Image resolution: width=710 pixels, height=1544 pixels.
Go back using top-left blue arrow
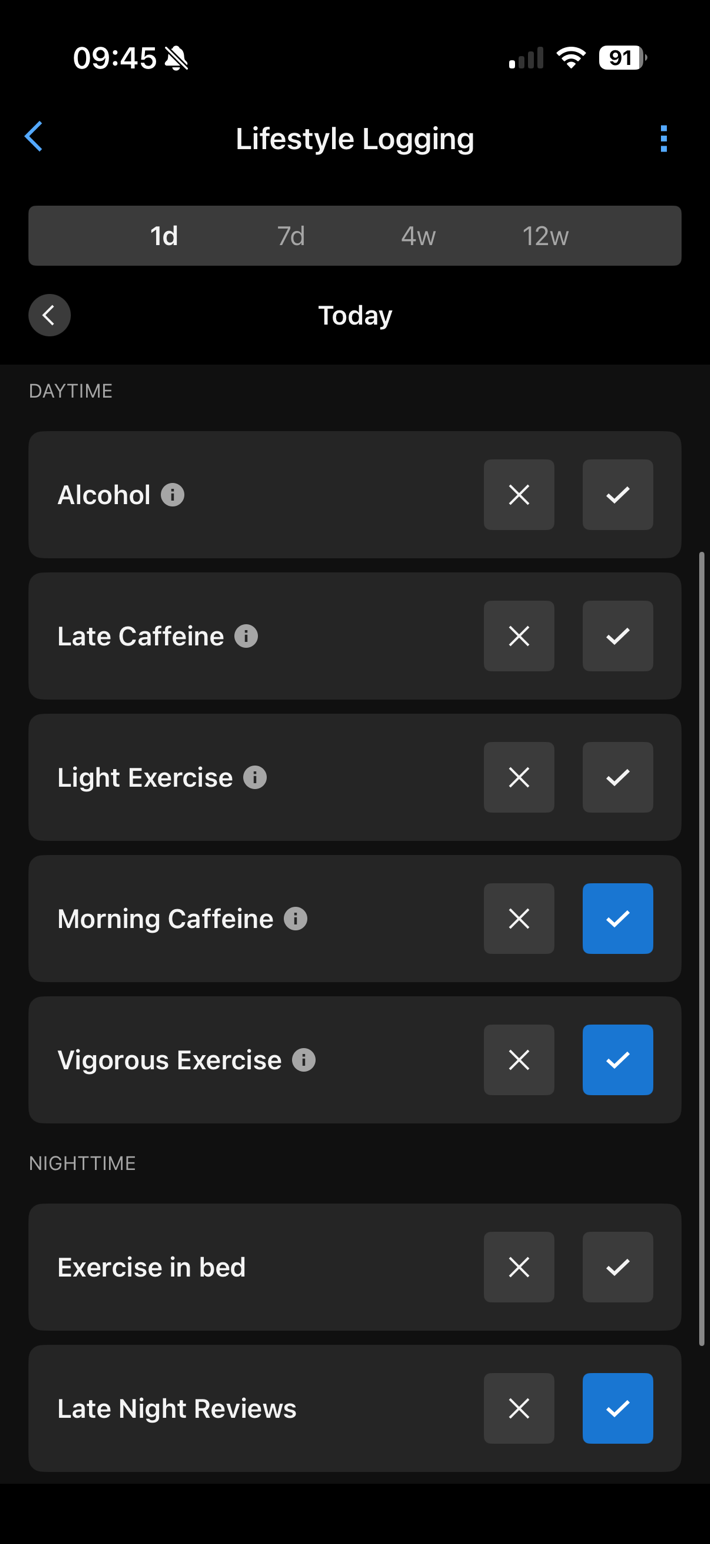click(x=34, y=137)
